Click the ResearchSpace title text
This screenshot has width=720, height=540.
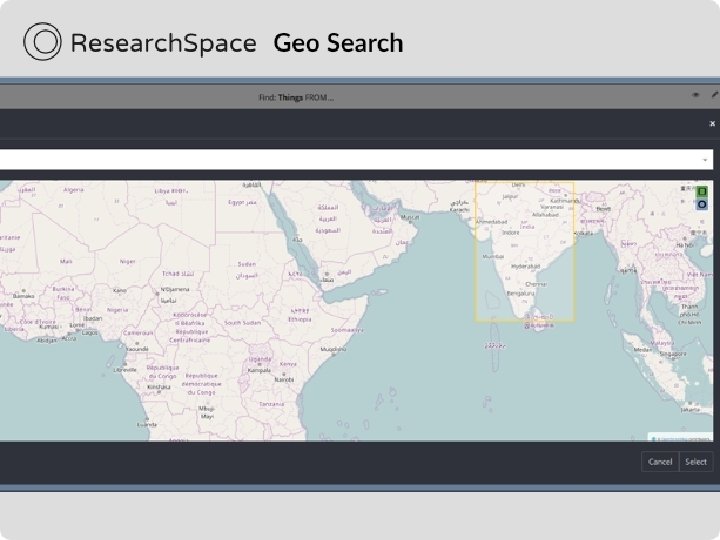(163, 43)
